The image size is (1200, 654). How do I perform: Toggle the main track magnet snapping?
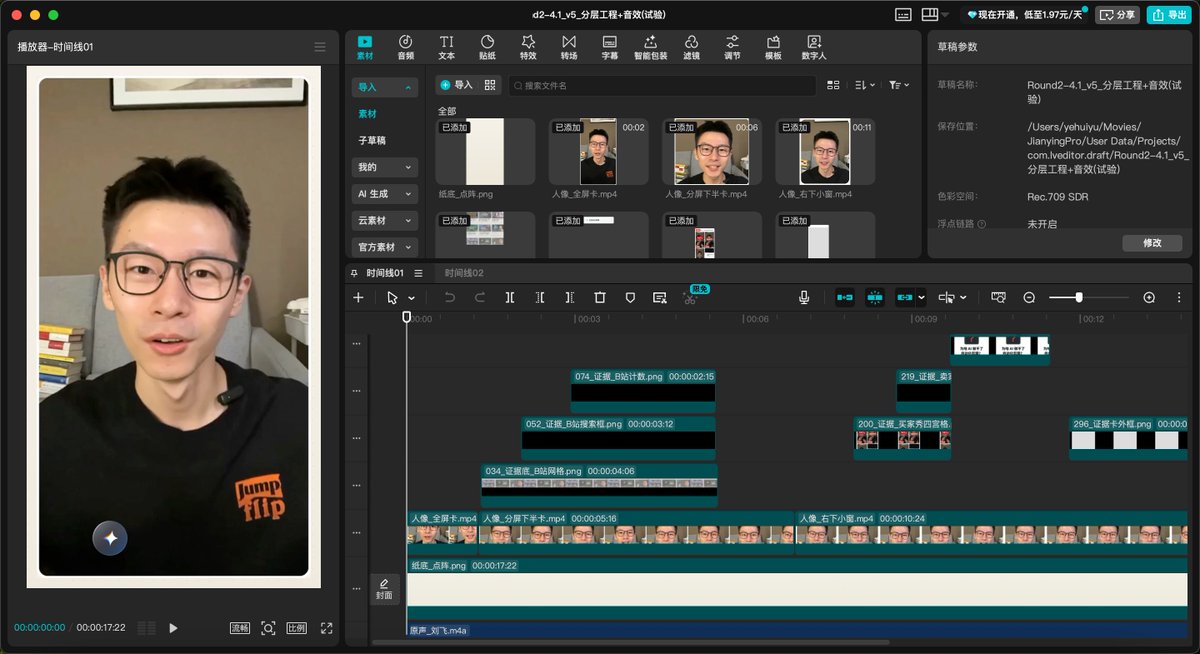tap(845, 297)
